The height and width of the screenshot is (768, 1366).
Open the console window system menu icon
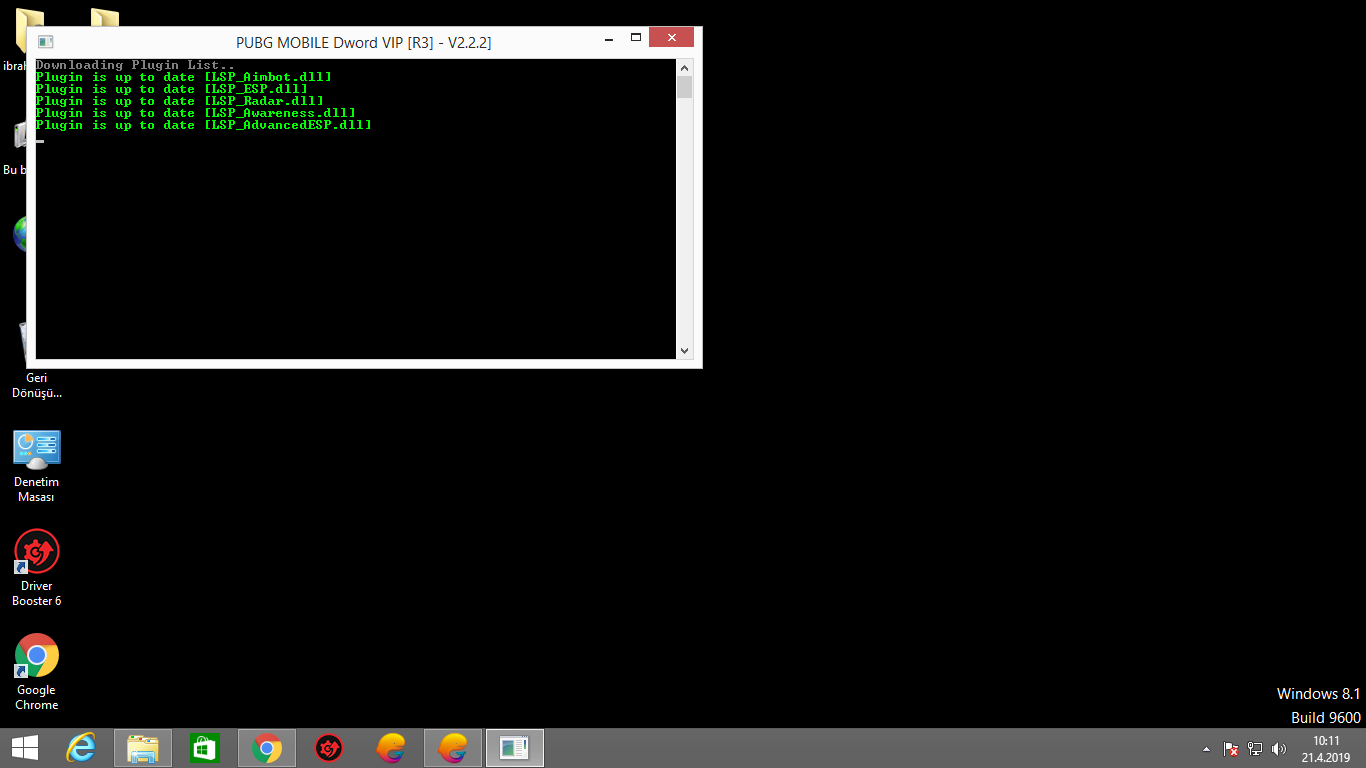click(x=45, y=42)
